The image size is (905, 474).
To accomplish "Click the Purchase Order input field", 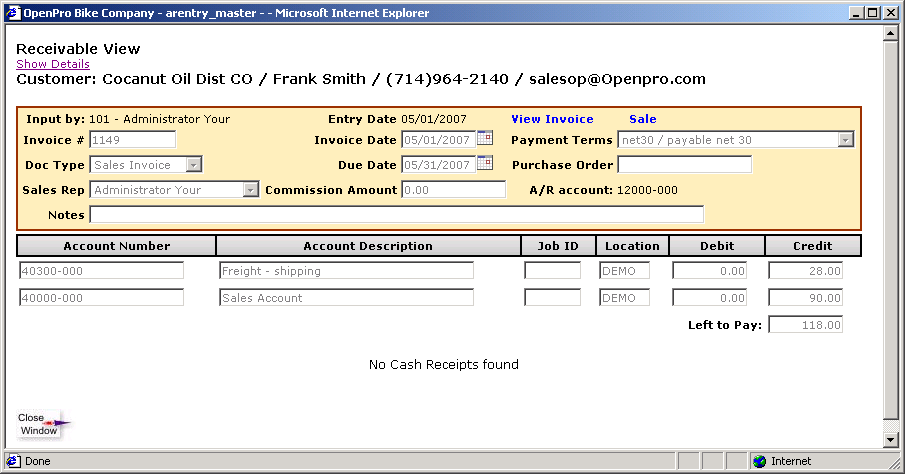I will pyautogui.click(x=684, y=165).
